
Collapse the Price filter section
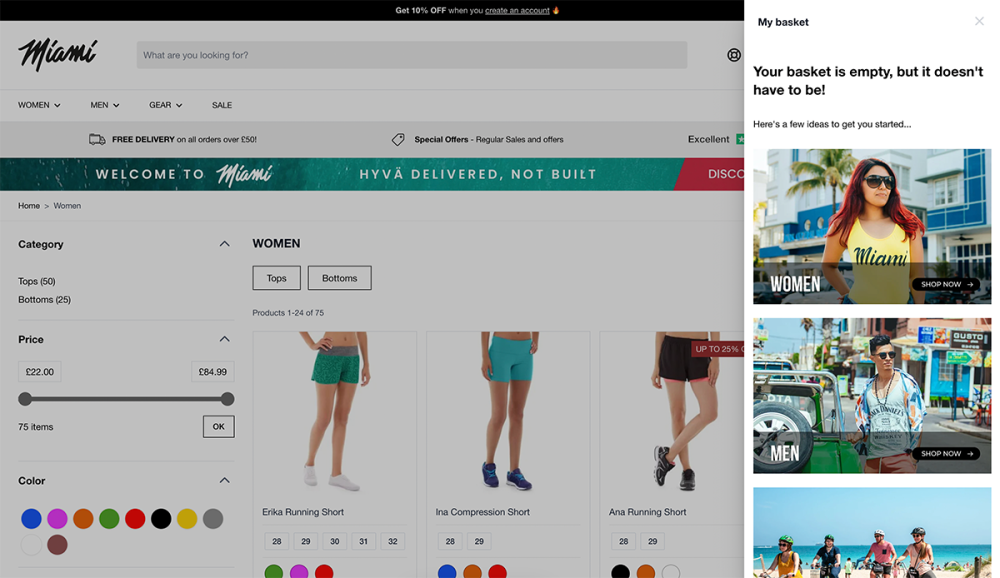[224, 339]
